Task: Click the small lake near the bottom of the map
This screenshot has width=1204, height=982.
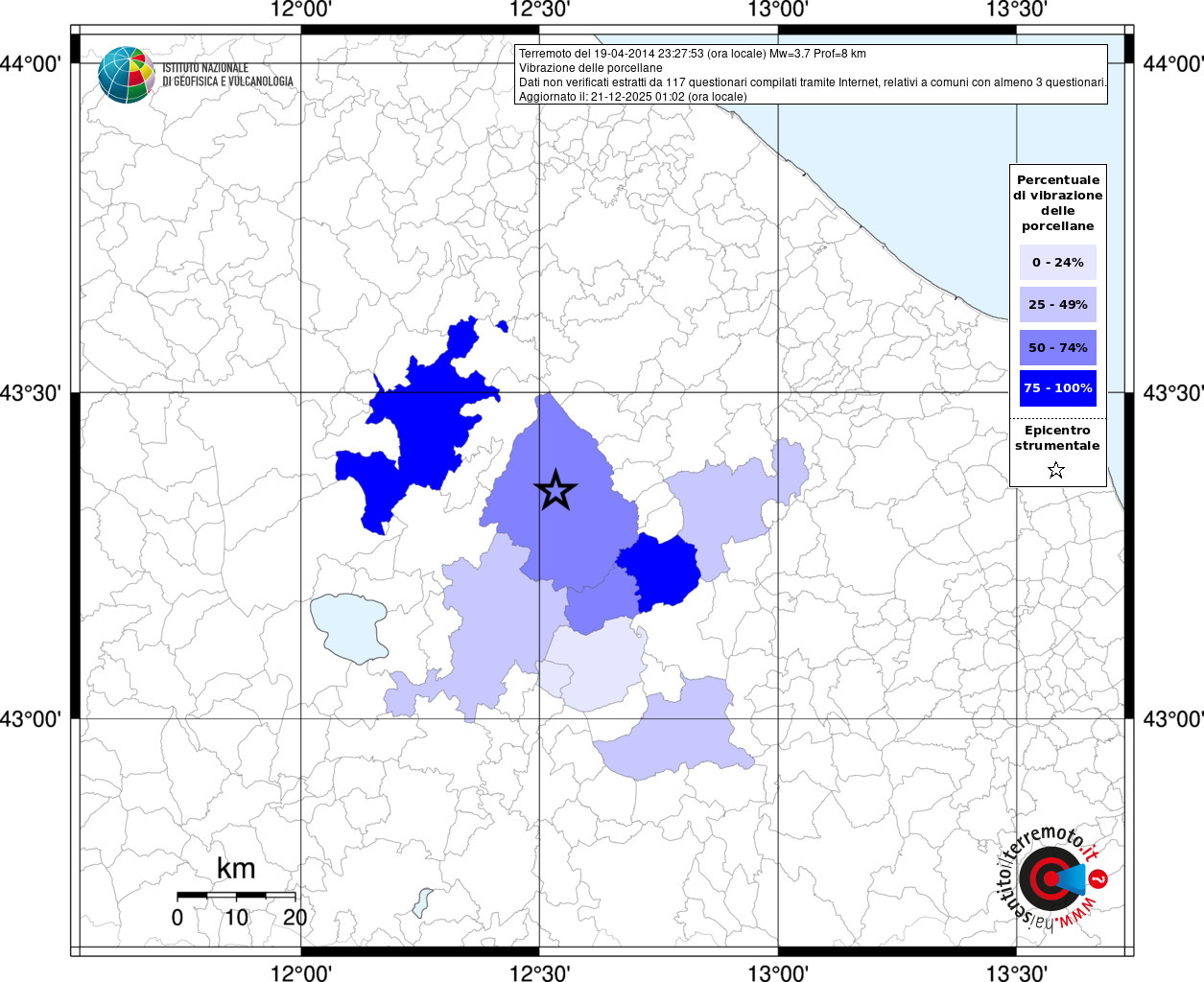Action: point(422,902)
